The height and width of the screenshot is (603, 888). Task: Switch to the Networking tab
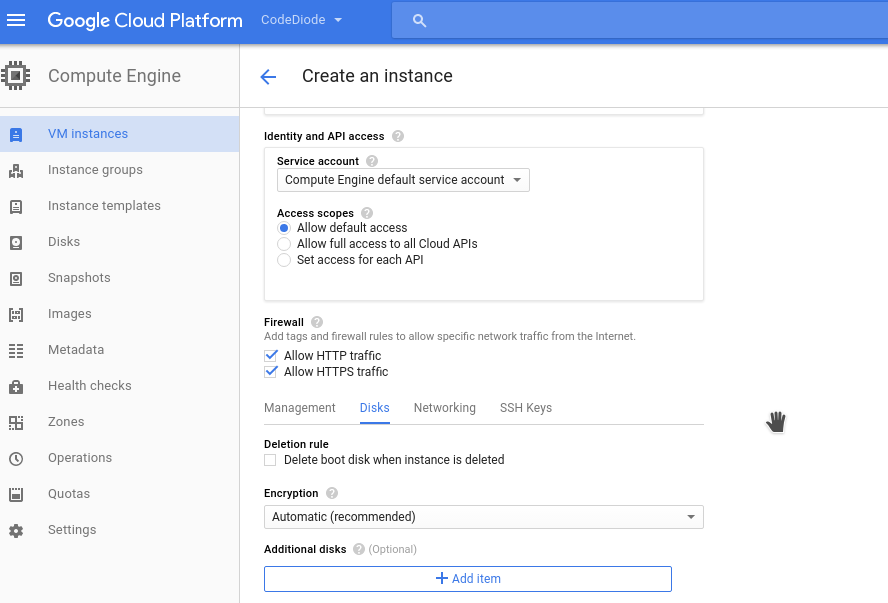[445, 408]
